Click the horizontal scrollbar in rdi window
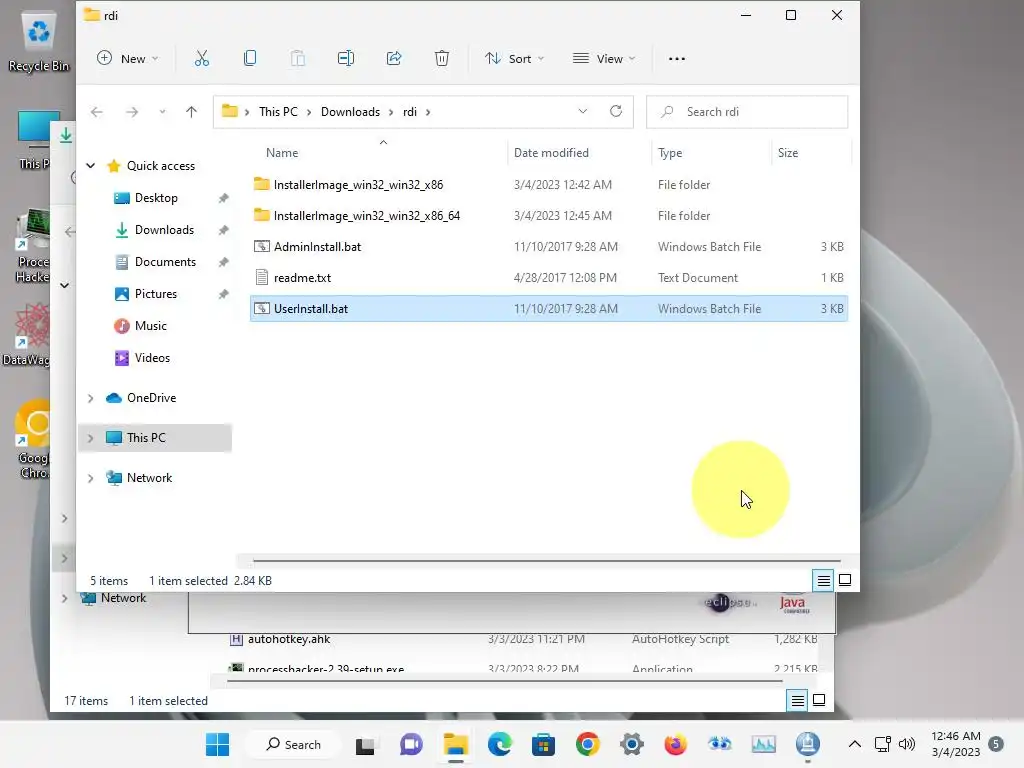1024x768 pixels. (547, 560)
